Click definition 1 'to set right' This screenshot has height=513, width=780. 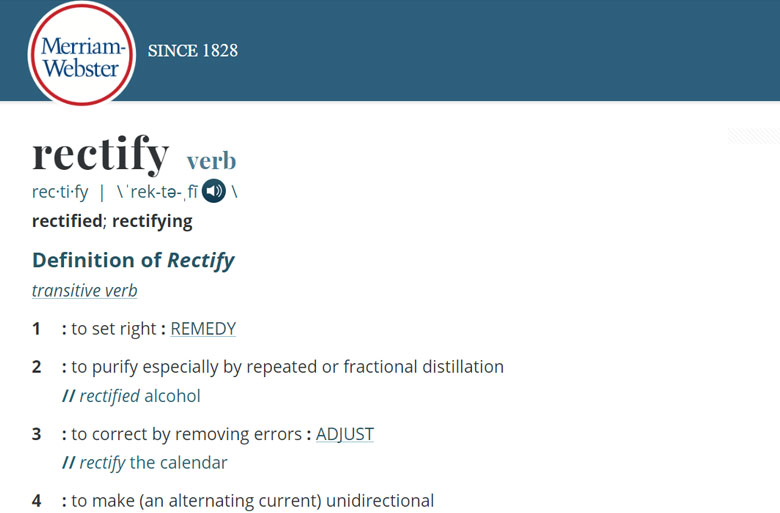tap(114, 329)
